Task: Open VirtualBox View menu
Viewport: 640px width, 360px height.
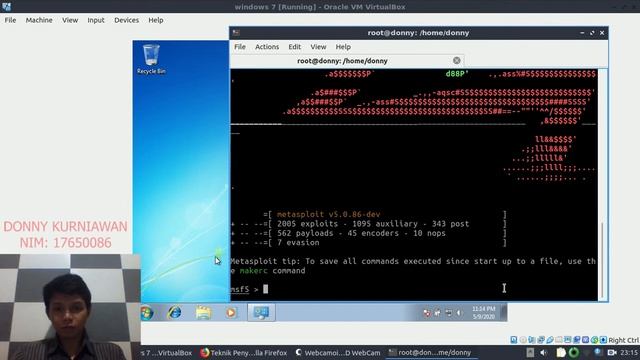Action: [70, 20]
